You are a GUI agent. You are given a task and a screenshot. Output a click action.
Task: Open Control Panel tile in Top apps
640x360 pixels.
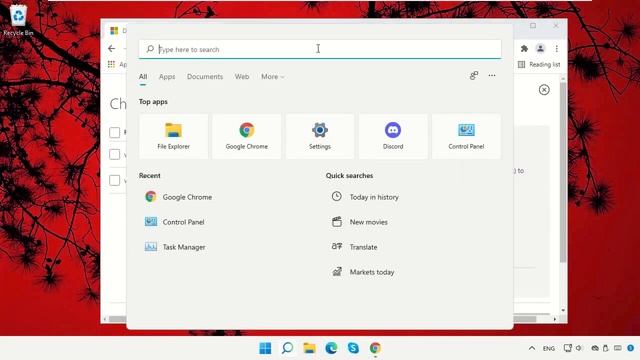(466, 136)
